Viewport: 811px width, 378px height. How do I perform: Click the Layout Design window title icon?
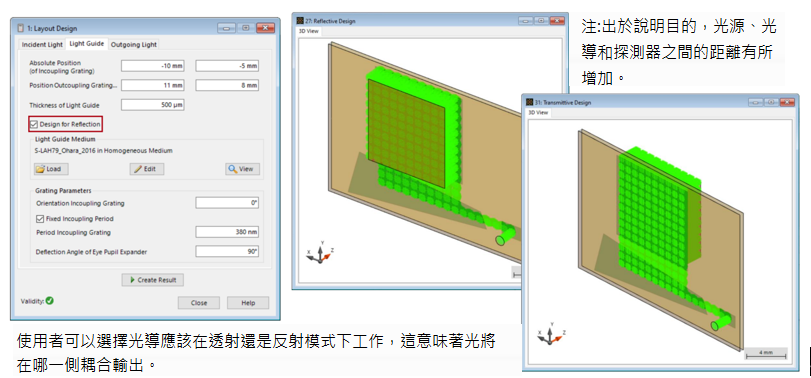(21, 28)
